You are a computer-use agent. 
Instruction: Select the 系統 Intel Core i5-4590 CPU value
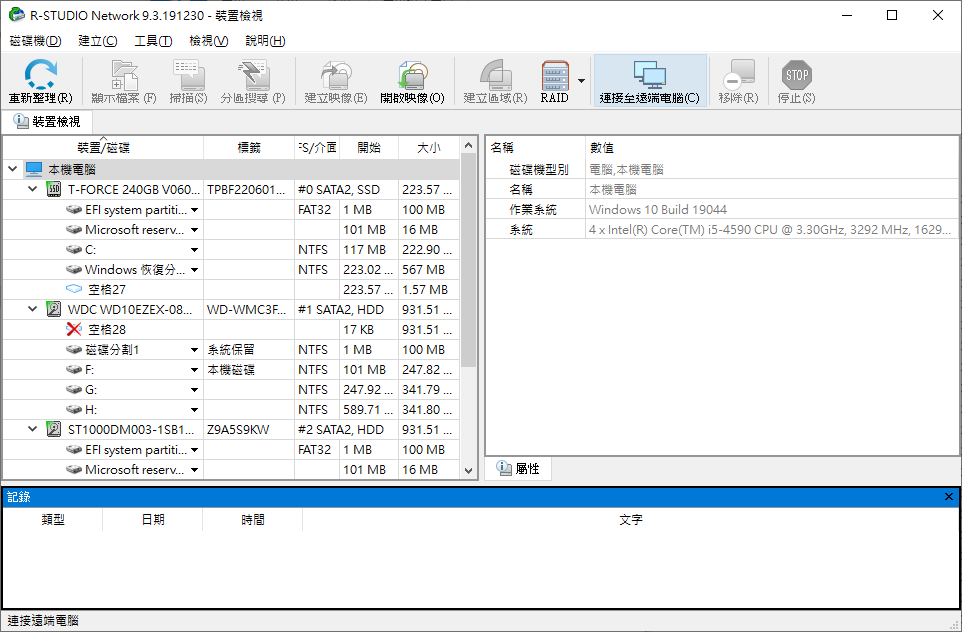770,229
